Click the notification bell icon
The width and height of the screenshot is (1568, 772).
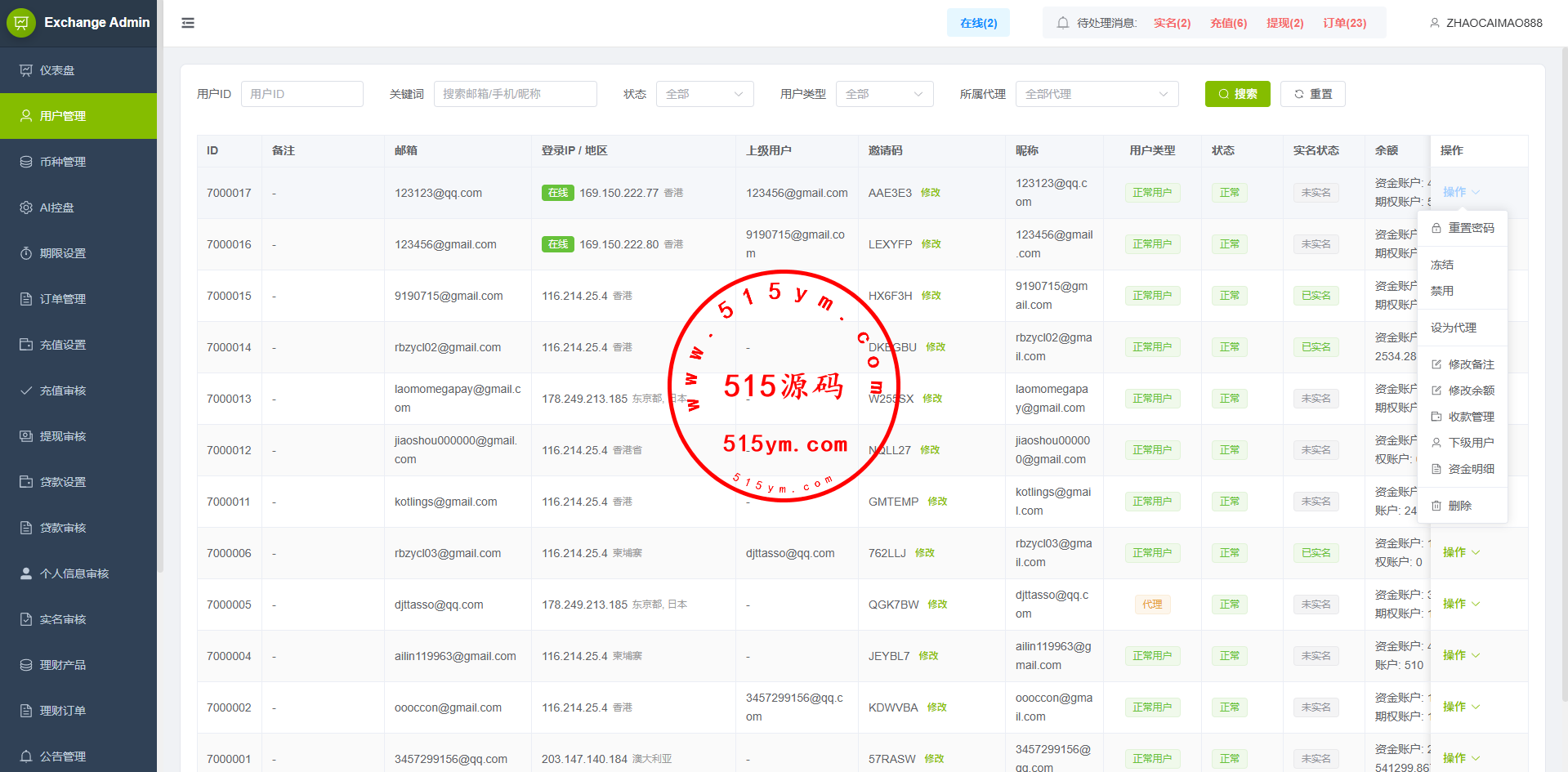[1062, 23]
